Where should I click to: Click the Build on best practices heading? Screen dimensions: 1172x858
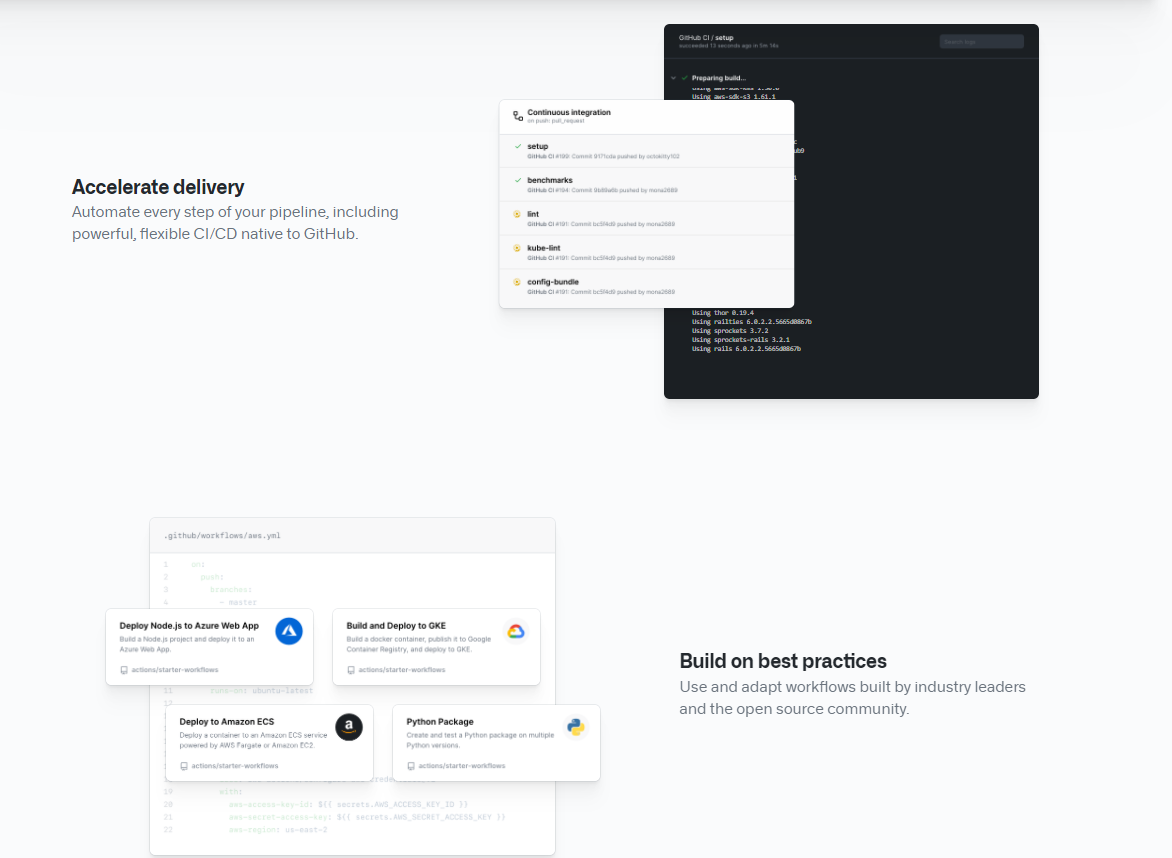coord(783,661)
